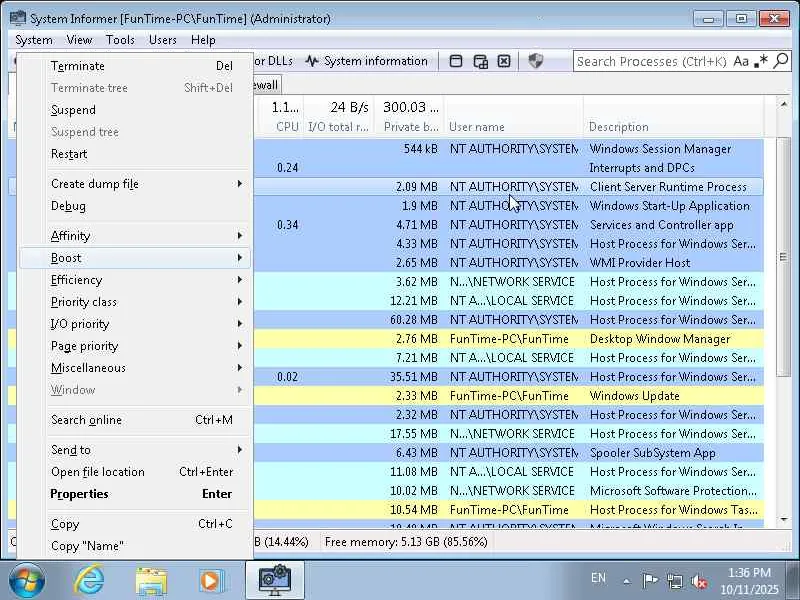This screenshot has width=800, height=600.
Task: Select the Windows Update row
Action: [509, 396]
